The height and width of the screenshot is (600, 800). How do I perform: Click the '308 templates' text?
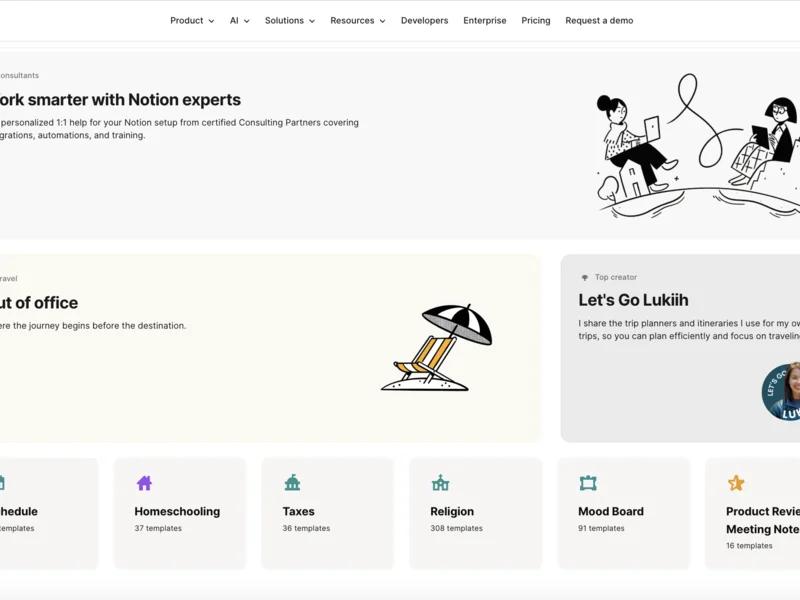tap(456, 528)
